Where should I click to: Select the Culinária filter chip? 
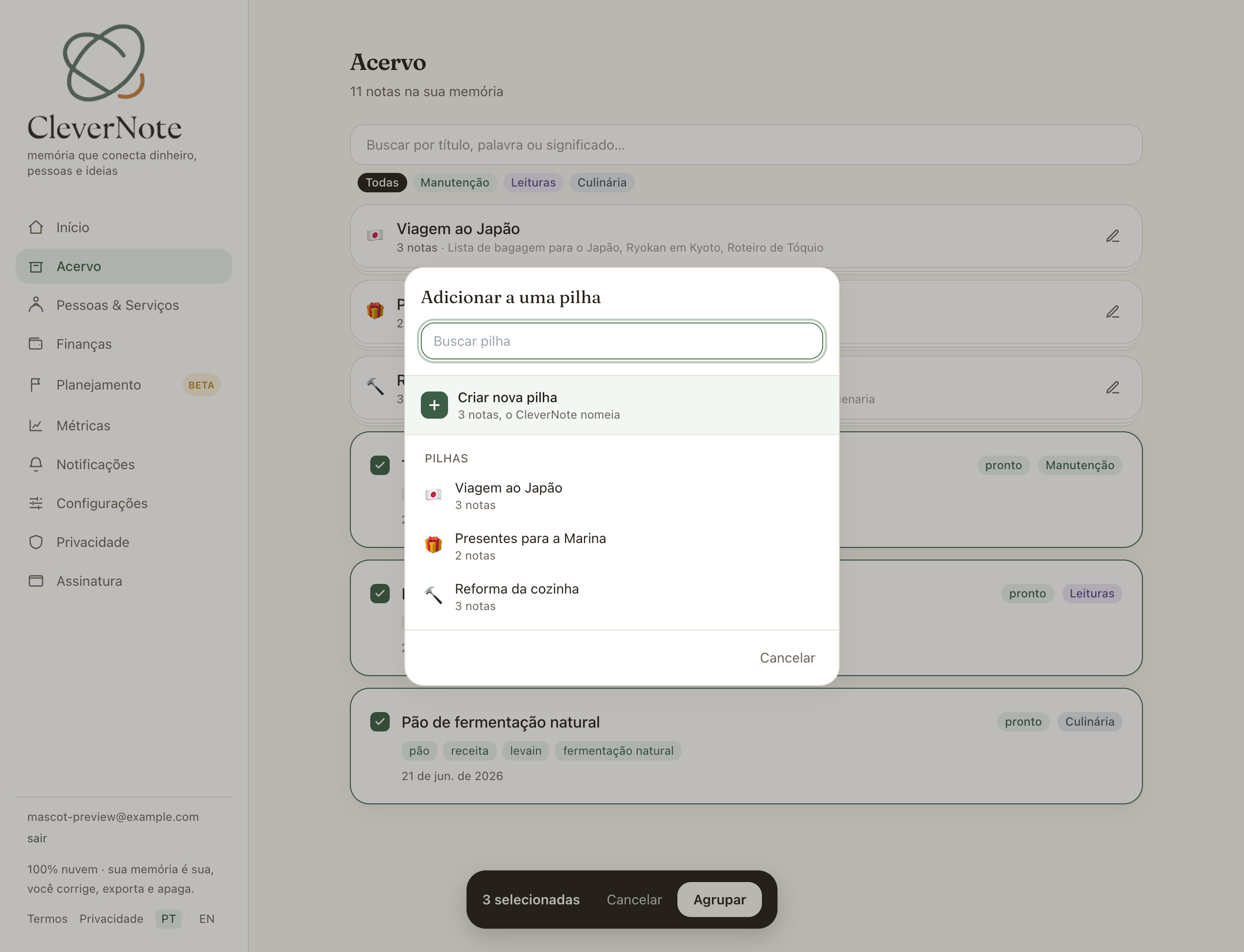pos(602,183)
